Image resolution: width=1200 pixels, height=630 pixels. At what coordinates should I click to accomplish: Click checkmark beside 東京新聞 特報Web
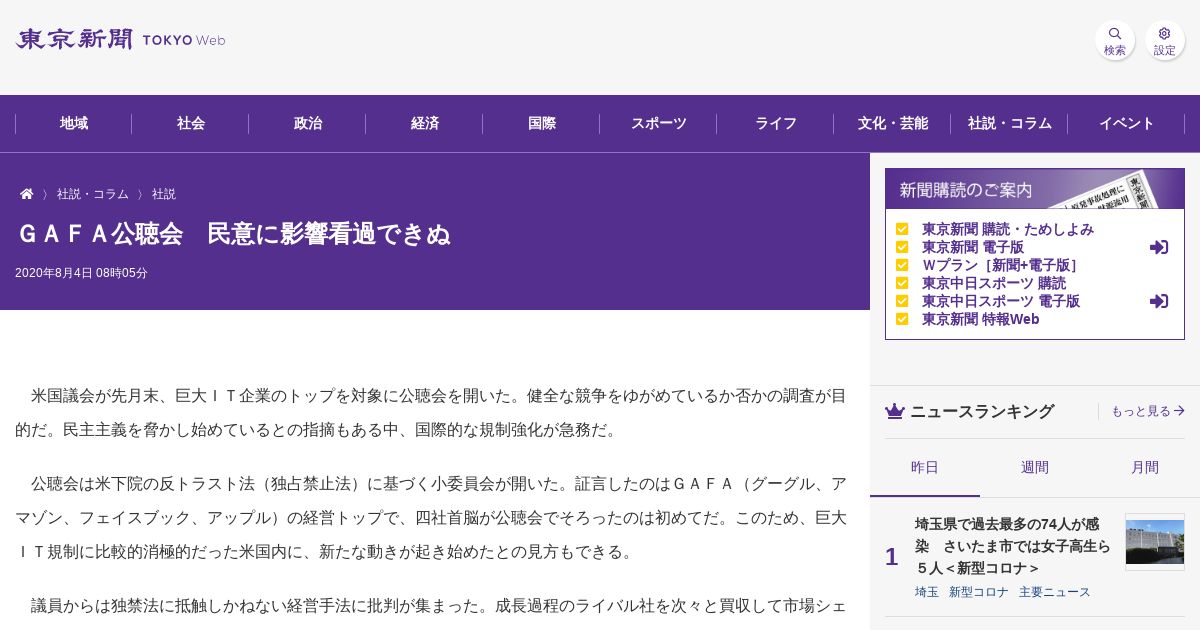coord(902,319)
